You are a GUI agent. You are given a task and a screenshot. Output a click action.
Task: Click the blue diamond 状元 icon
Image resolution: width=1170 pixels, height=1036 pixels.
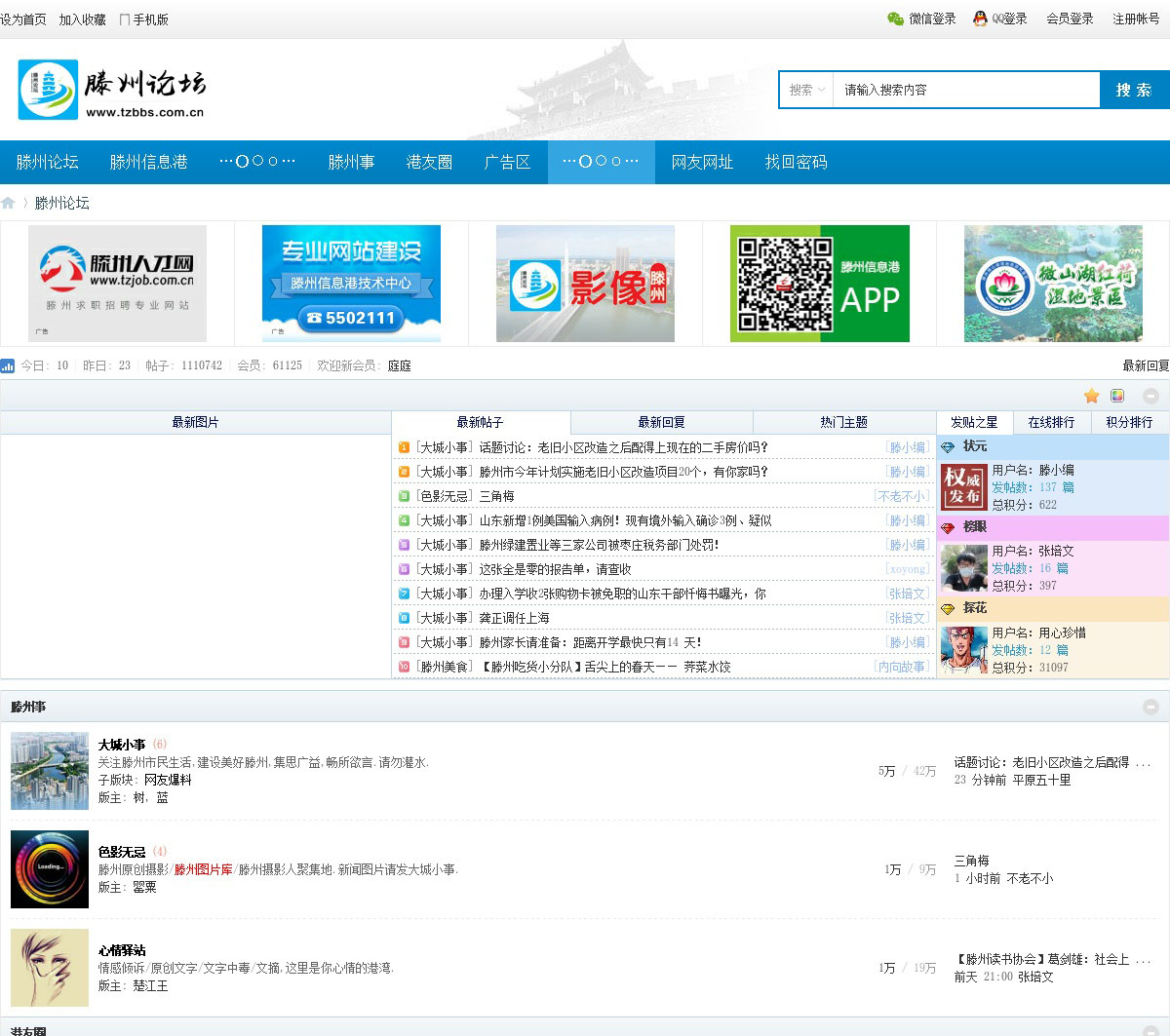click(948, 446)
